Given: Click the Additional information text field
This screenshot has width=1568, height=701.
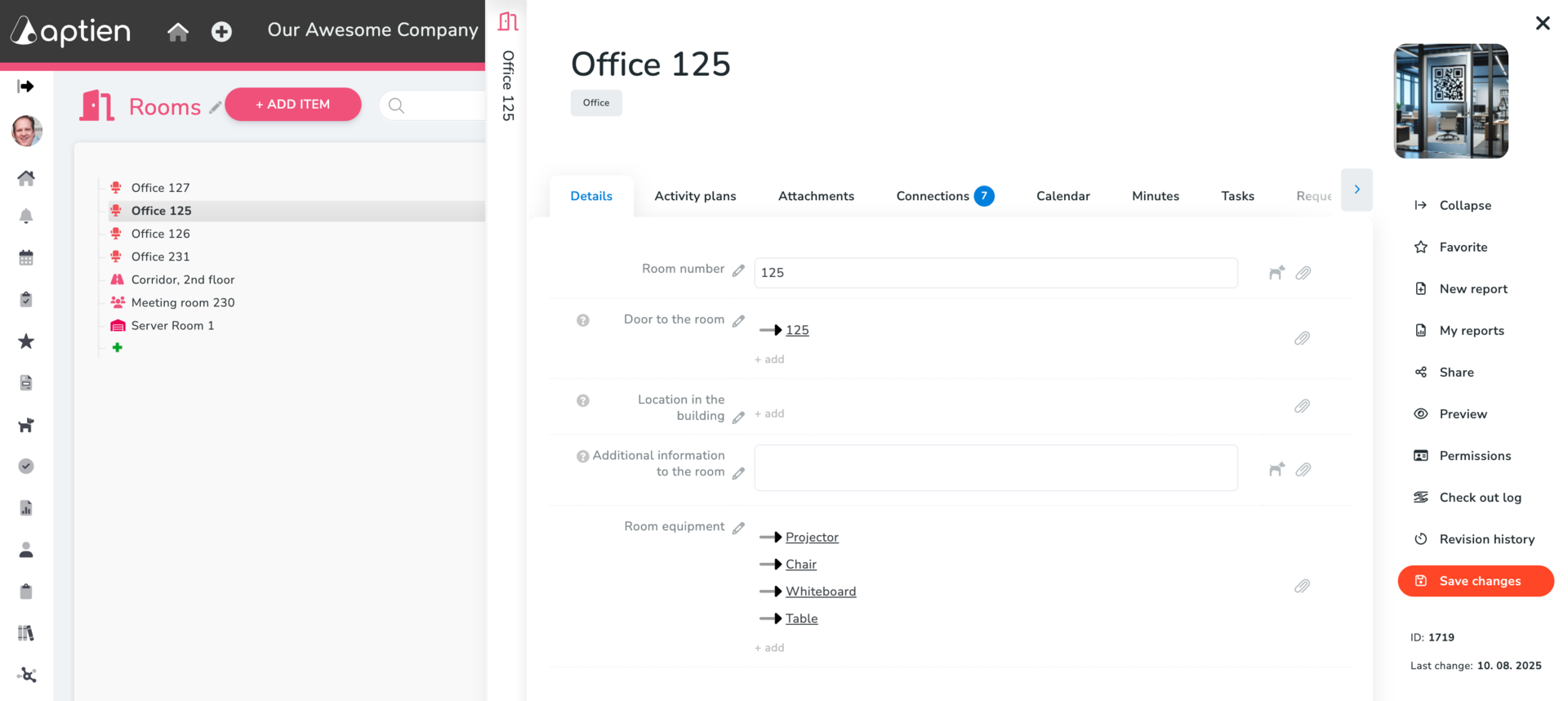Looking at the screenshot, I should click(996, 468).
